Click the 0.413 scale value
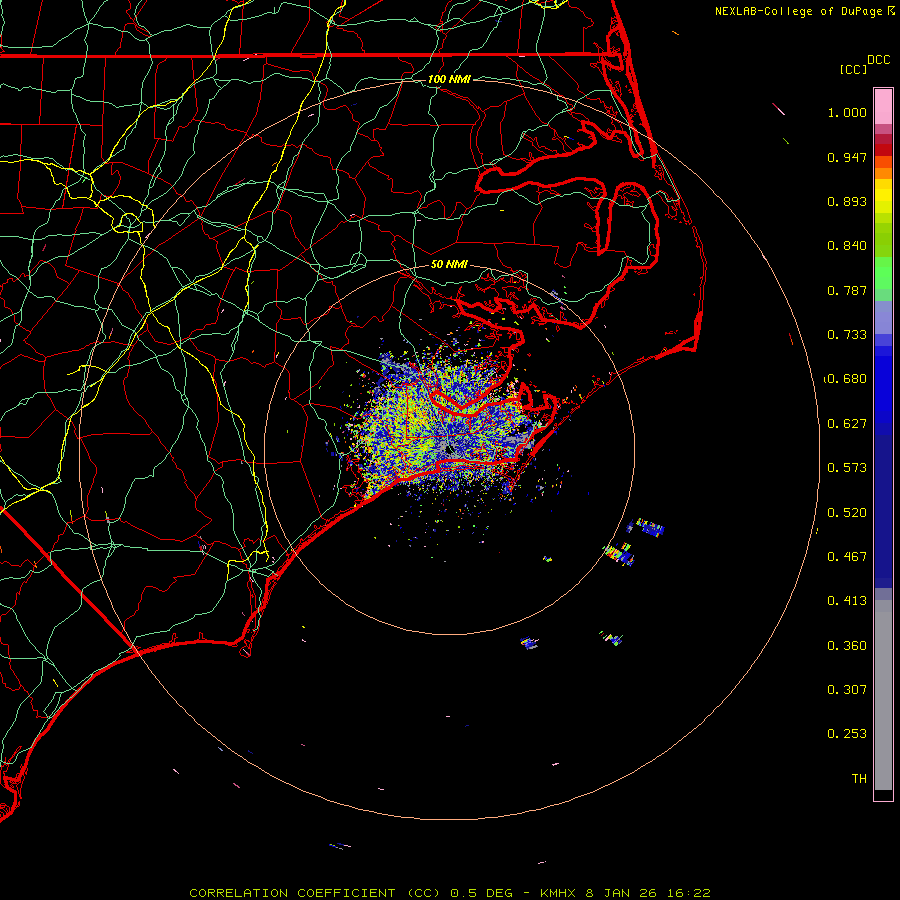Screen dimensions: 900x900 tap(847, 601)
